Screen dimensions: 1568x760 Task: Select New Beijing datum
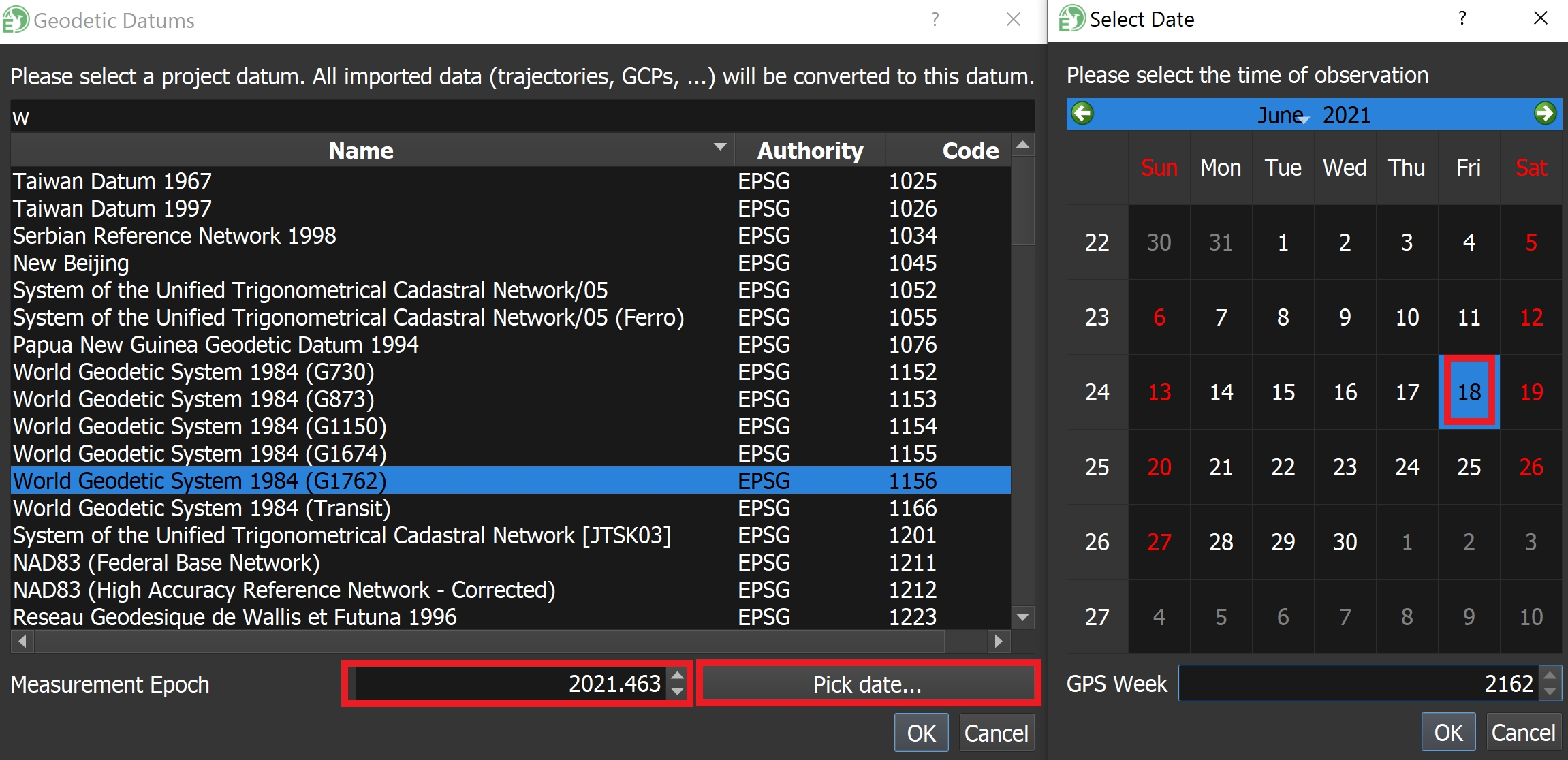click(510, 263)
